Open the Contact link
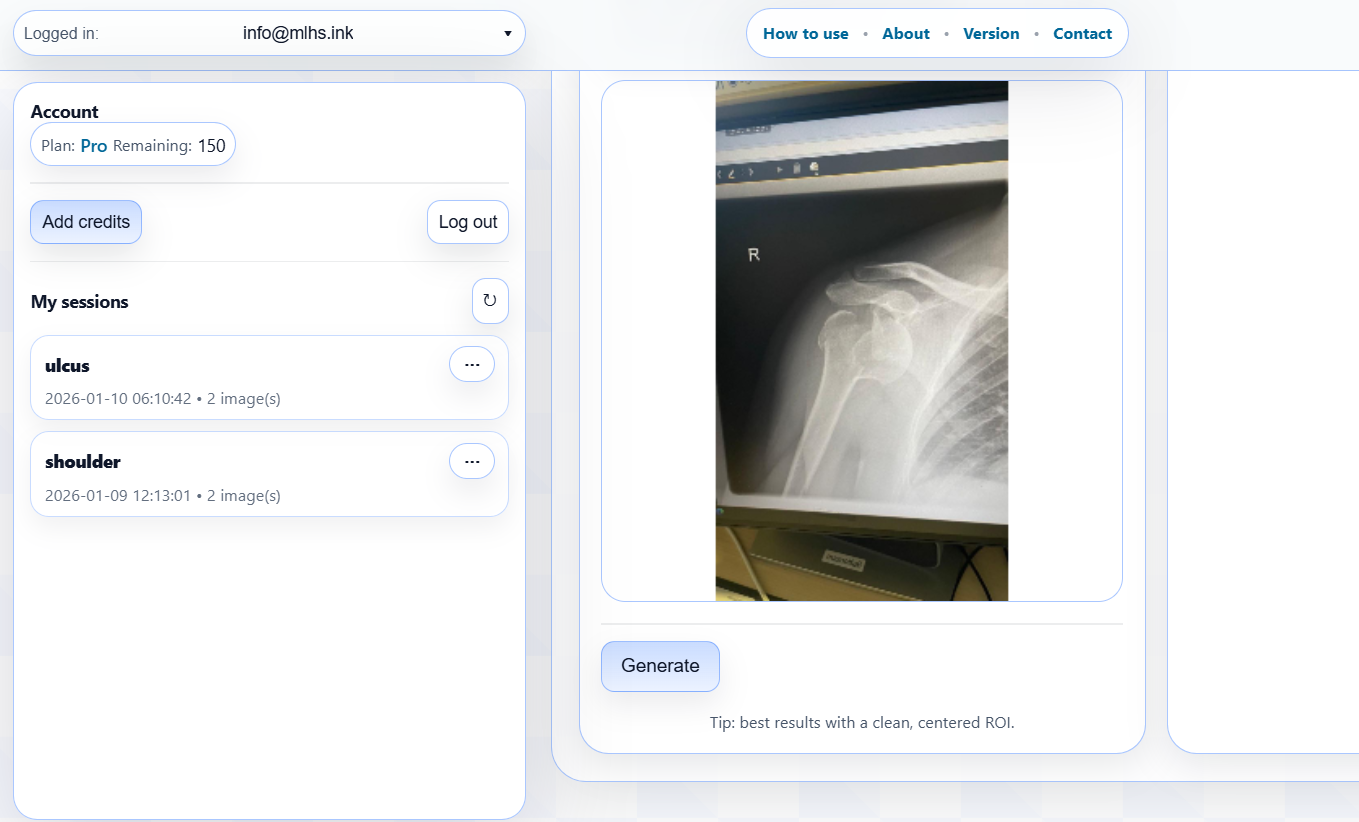Screen dimensions: 1359x822 [1082, 34]
